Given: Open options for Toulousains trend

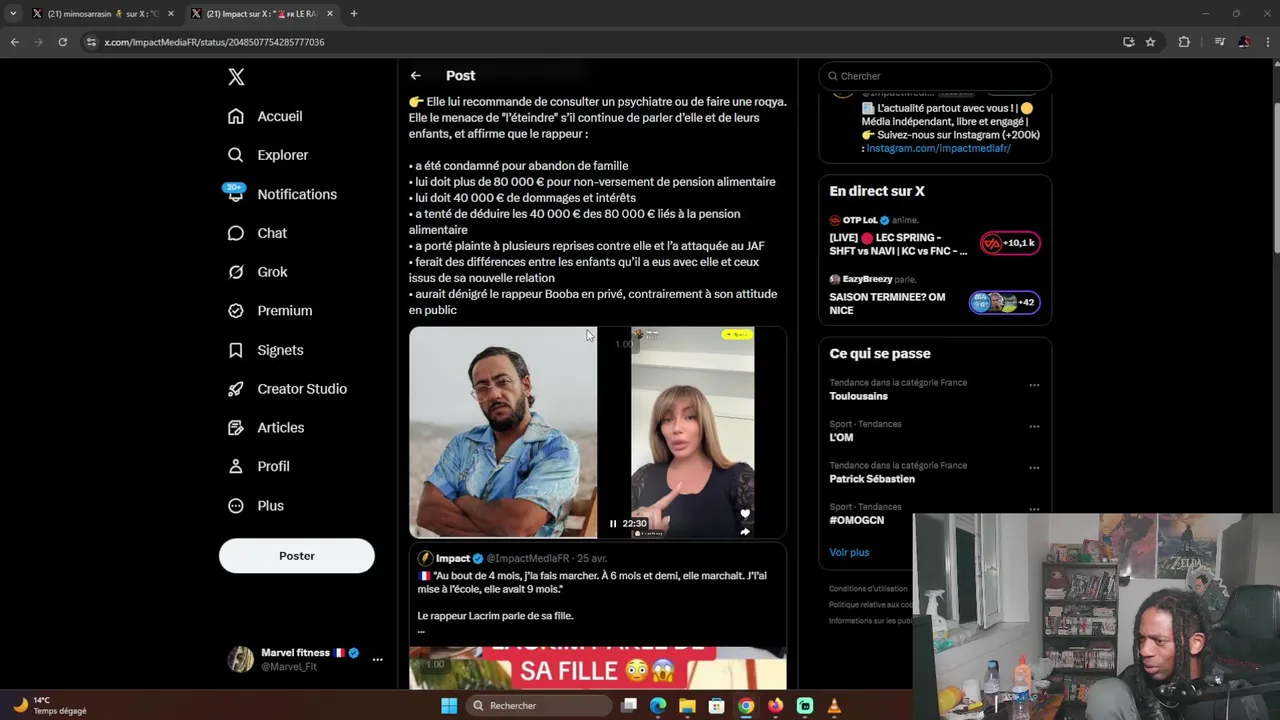Looking at the screenshot, I should (x=1034, y=385).
